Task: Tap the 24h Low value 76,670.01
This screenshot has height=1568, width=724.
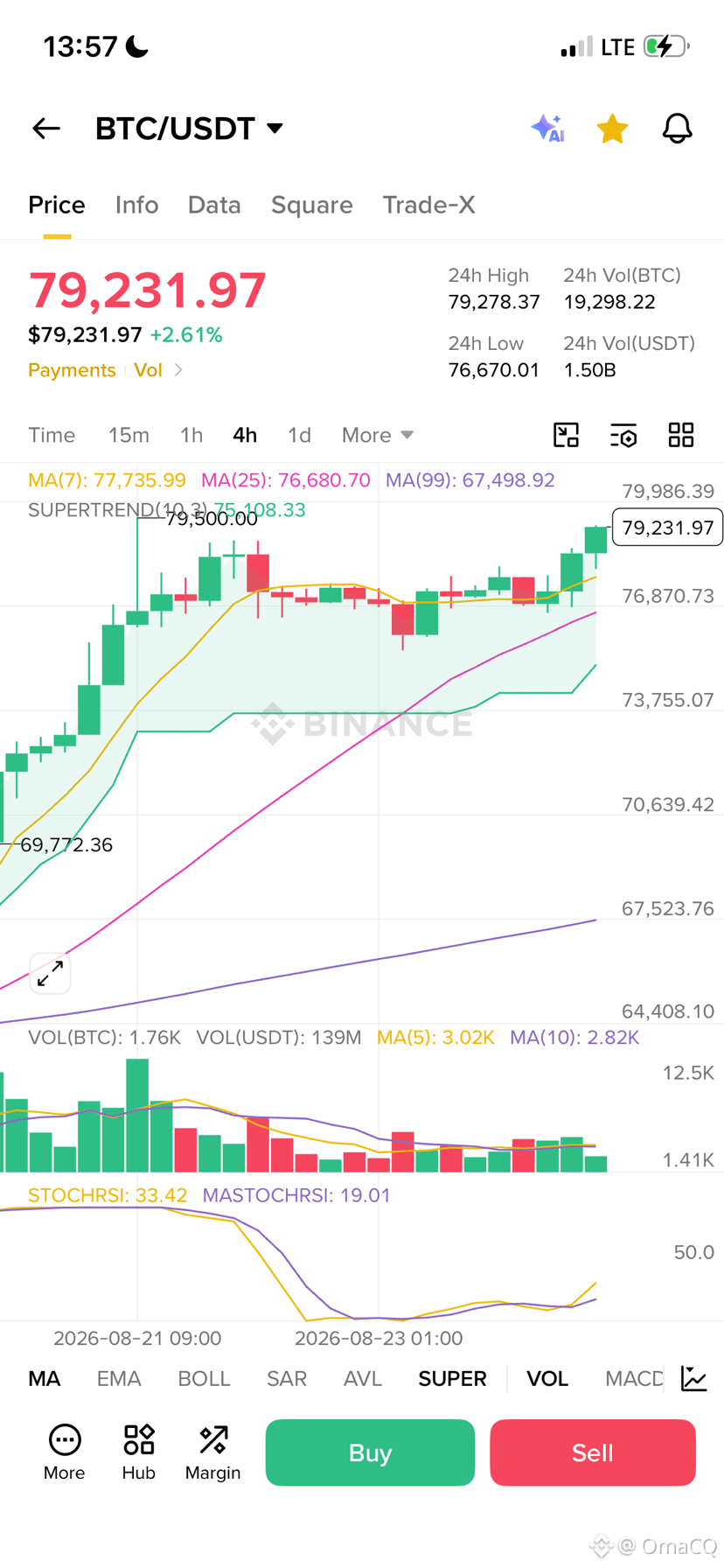Action: [x=494, y=370]
